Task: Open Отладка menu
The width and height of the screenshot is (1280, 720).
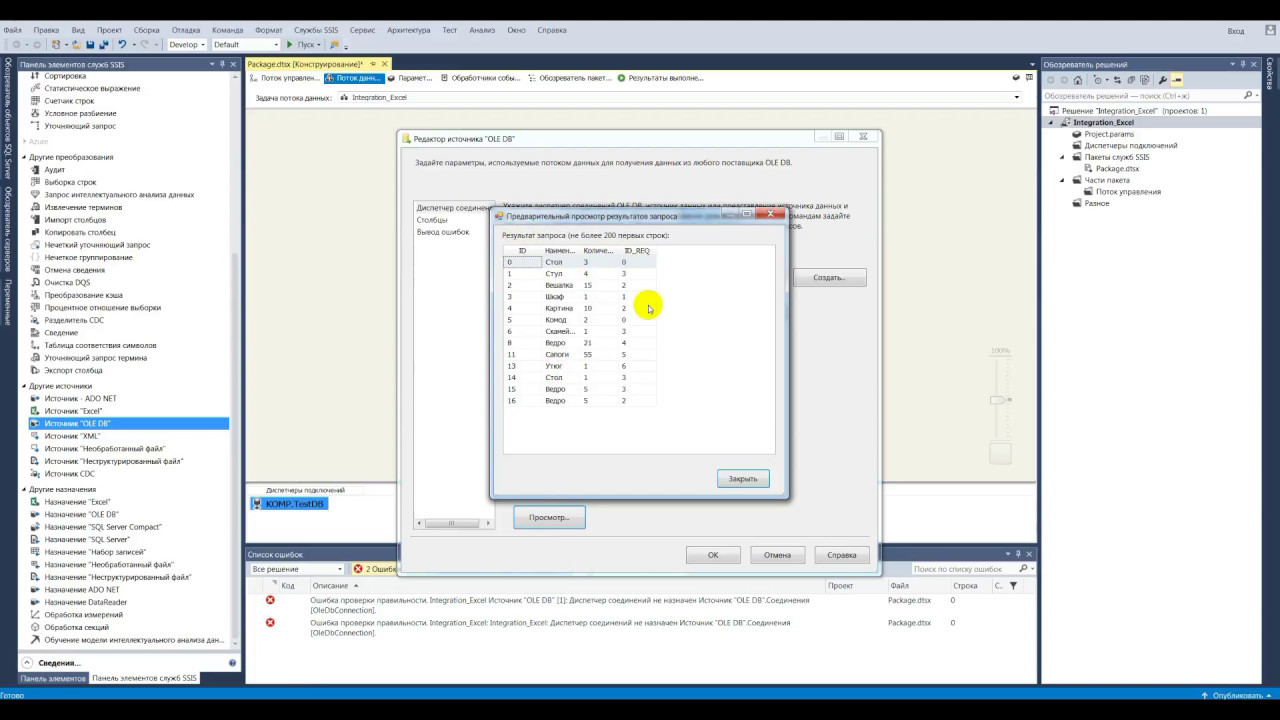Action: [186, 30]
